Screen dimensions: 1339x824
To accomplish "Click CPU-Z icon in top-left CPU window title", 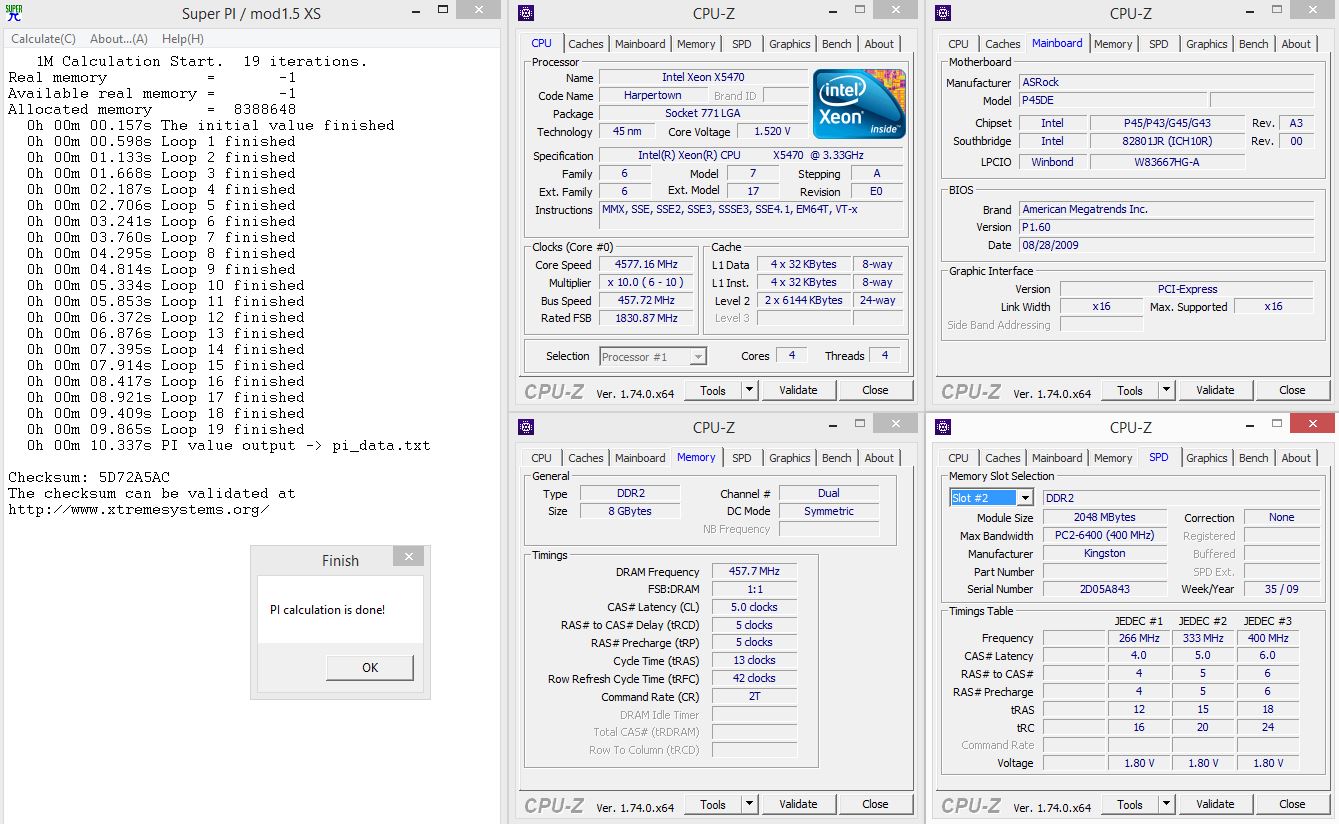I will click(526, 13).
